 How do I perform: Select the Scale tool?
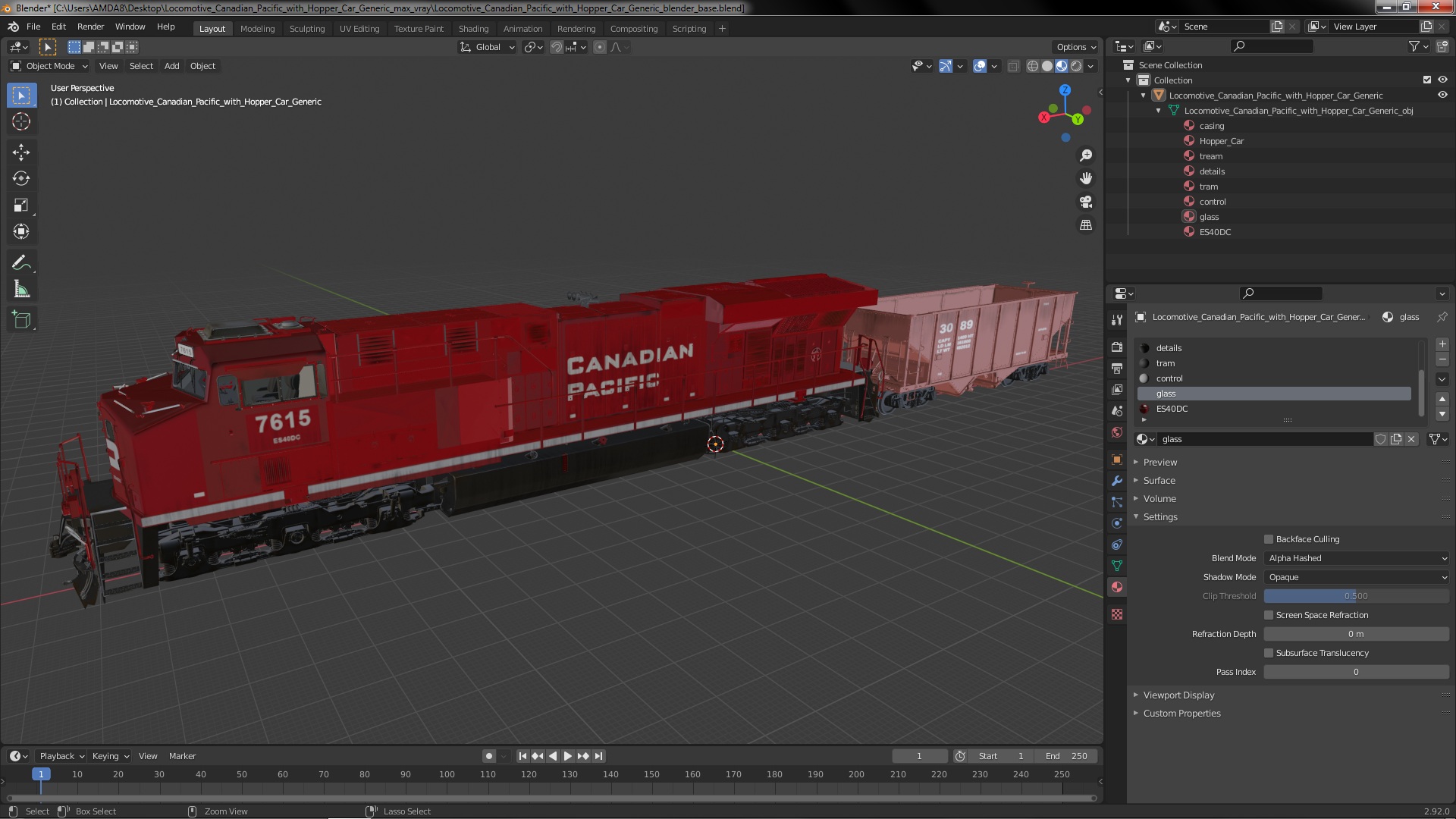tap(21, 205)
